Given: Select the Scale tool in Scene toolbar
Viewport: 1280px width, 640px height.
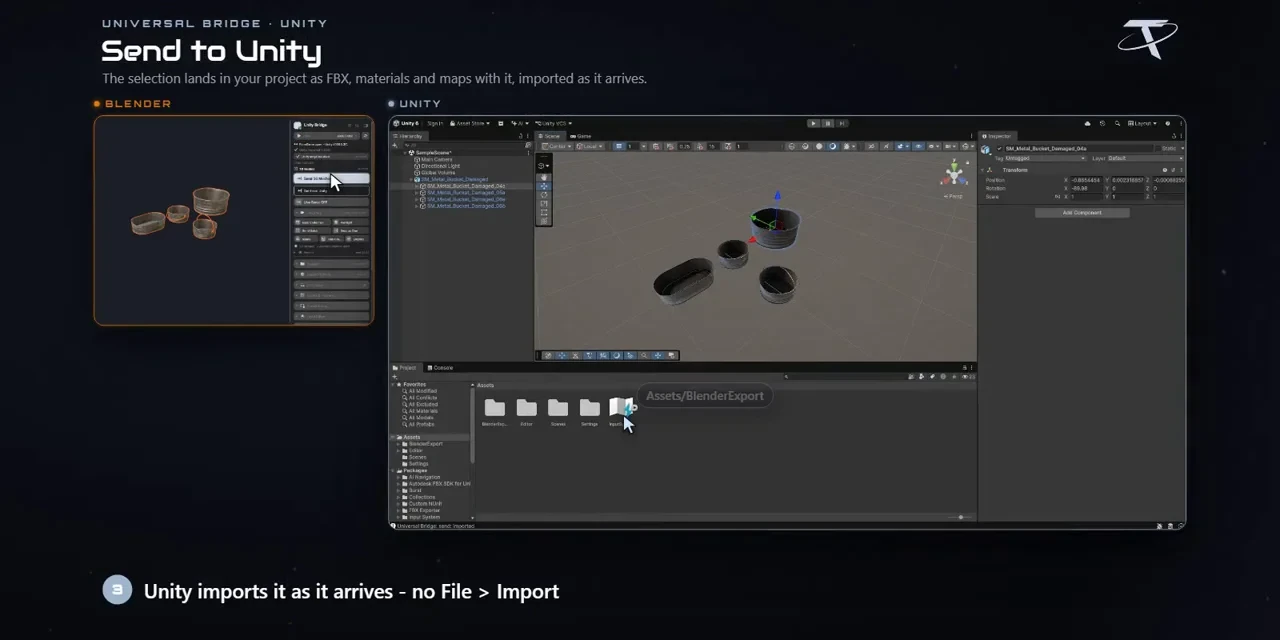Looking at the screenshot, I should [544, 203].
